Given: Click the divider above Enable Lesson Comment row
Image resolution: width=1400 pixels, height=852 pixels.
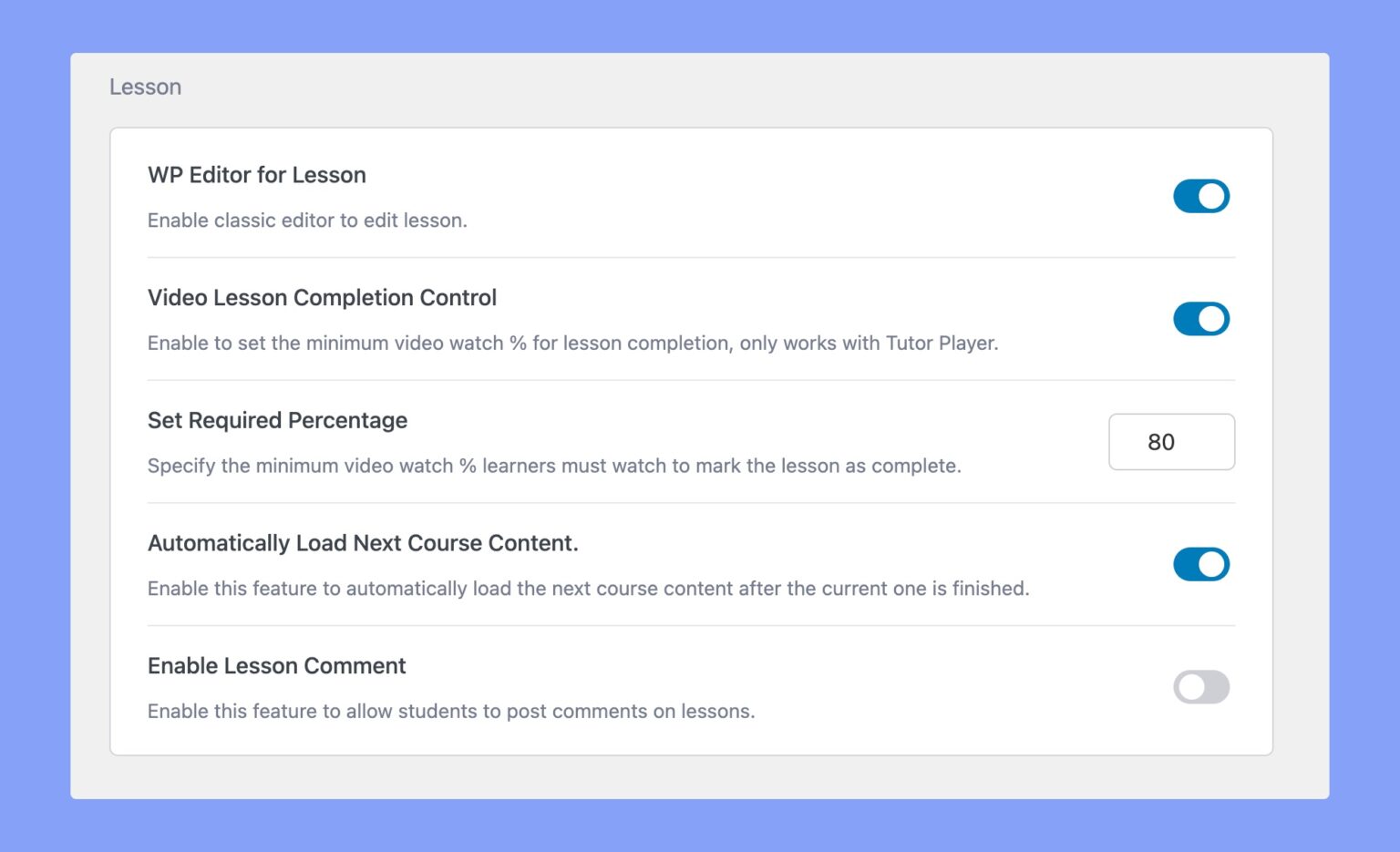Looking at the screenshot, I should (691, 626).
